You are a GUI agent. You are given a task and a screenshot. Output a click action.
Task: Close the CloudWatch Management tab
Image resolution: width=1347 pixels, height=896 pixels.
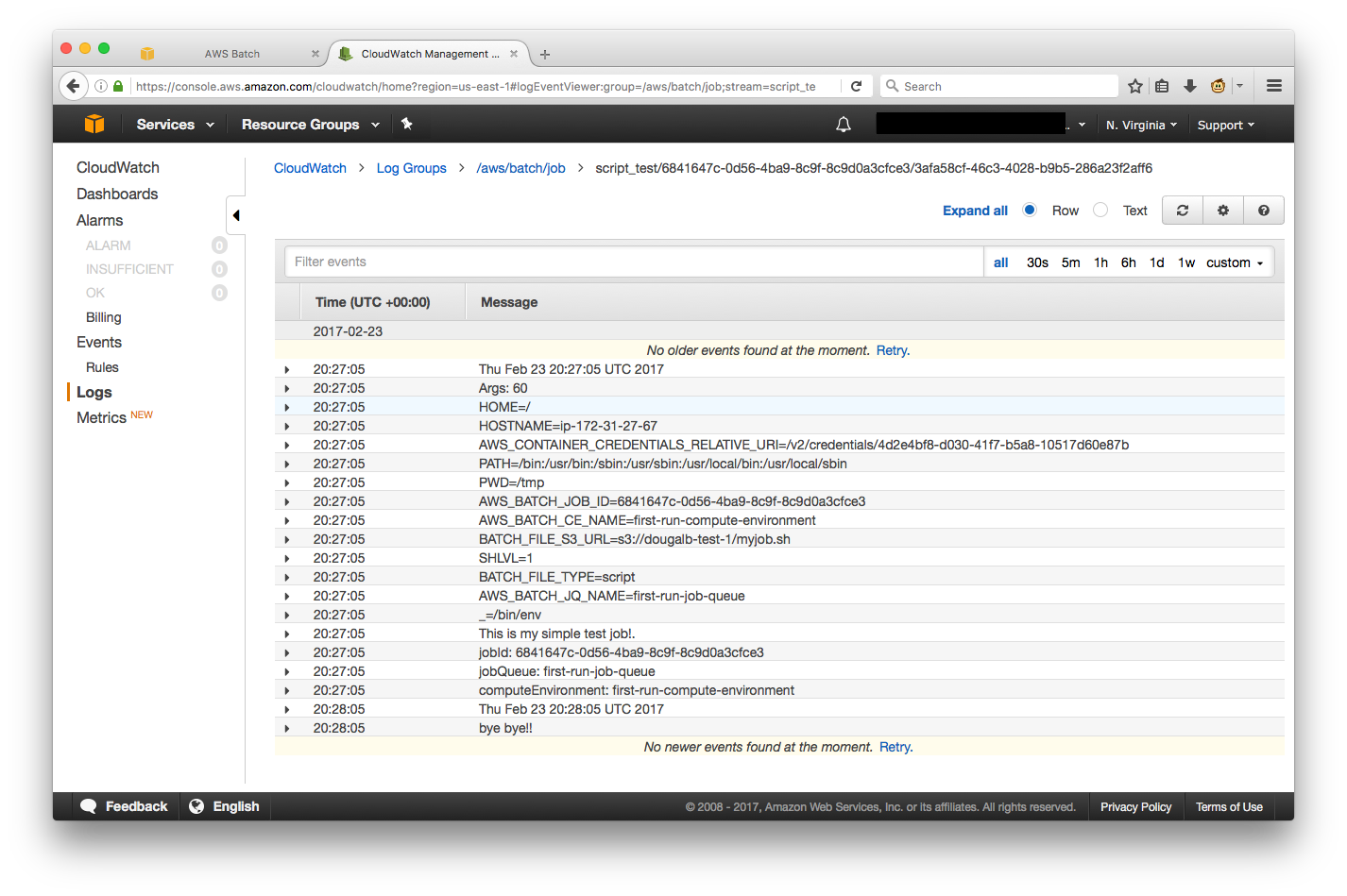click(514, 54)
